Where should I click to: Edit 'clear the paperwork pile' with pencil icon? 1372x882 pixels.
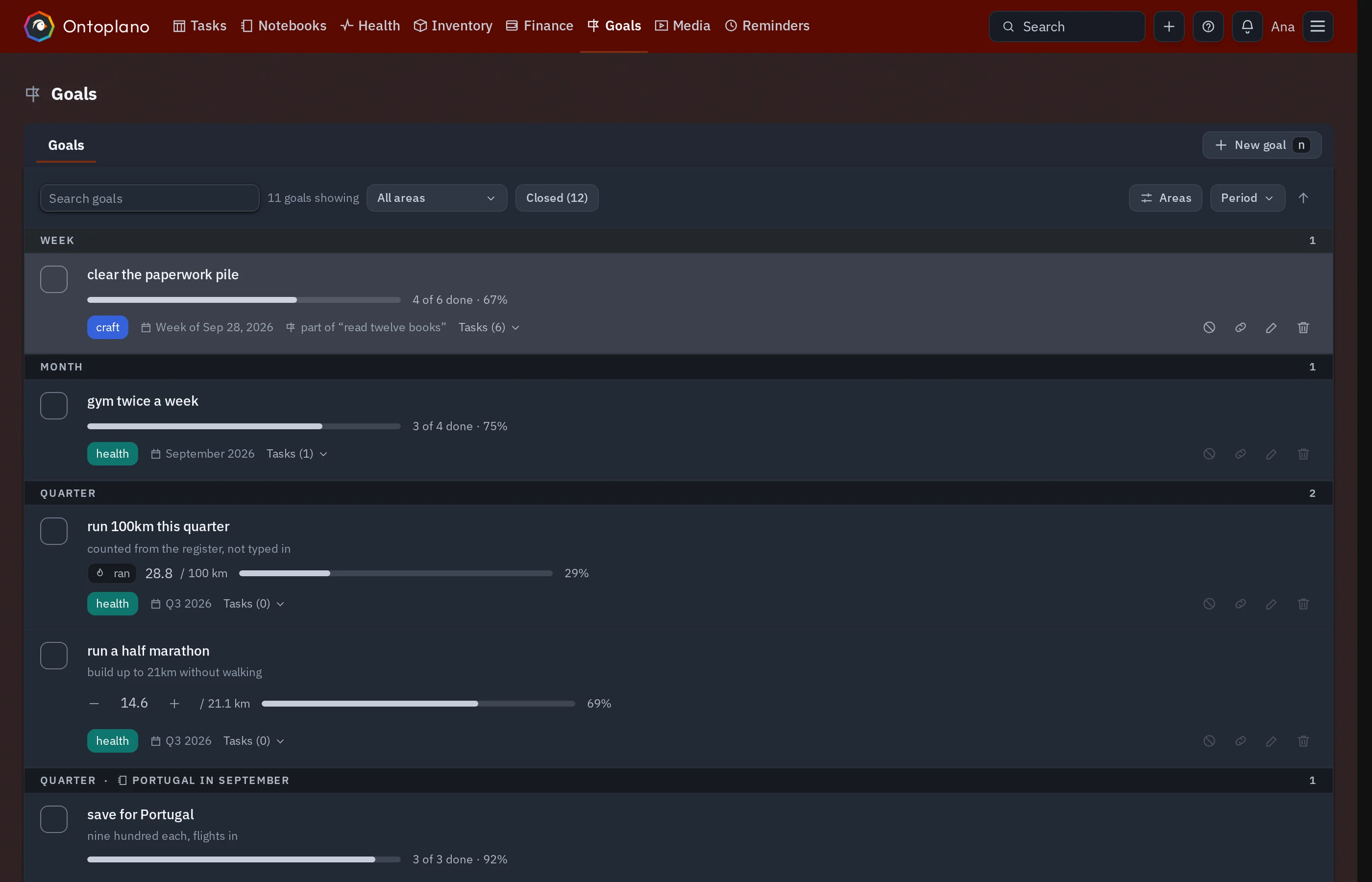(1271, 328)
